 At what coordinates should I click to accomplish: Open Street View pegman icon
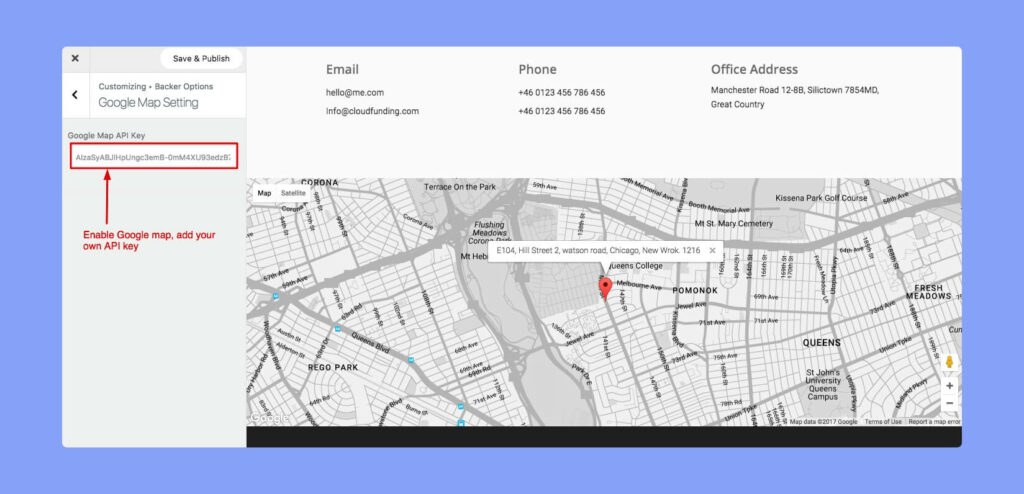click(950, 363)
